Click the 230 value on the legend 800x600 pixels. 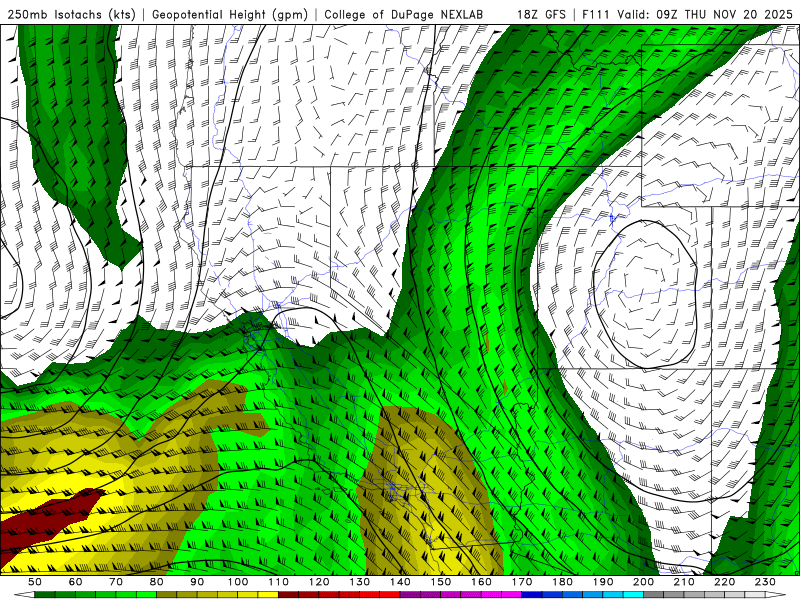click(x=765, y=582)
